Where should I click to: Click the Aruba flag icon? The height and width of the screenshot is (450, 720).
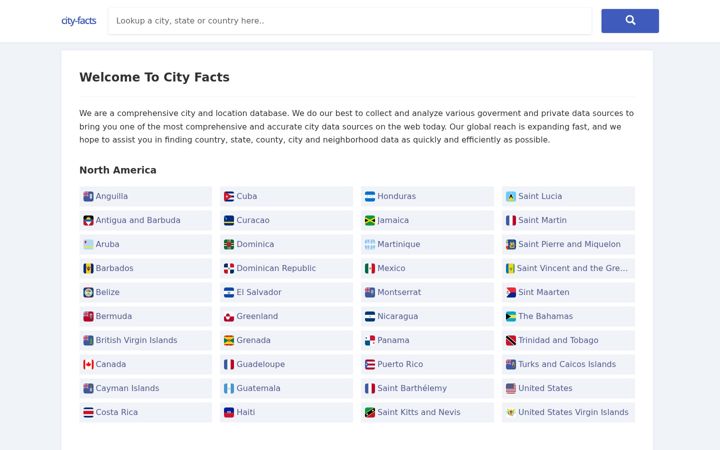[x=88, y=244]
